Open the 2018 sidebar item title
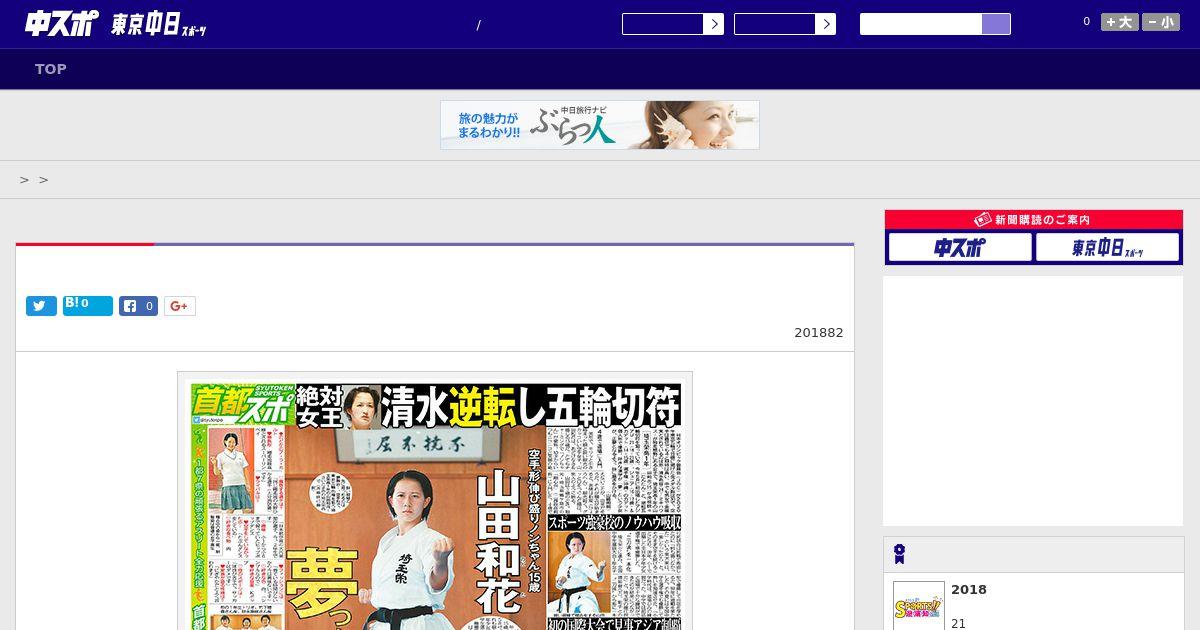Viewport: 1200px width, 630px height. pos(969,590)
